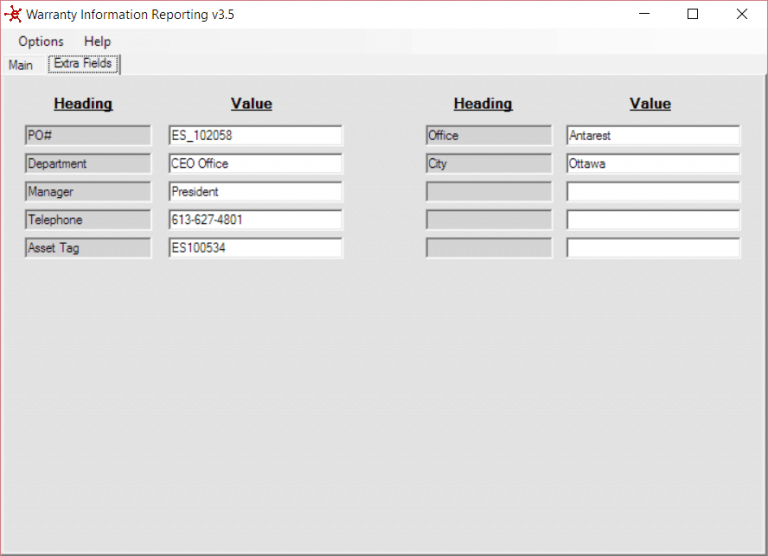768x556 pixels.
Task: Switch to the Main tab
Action: (21, 65)
